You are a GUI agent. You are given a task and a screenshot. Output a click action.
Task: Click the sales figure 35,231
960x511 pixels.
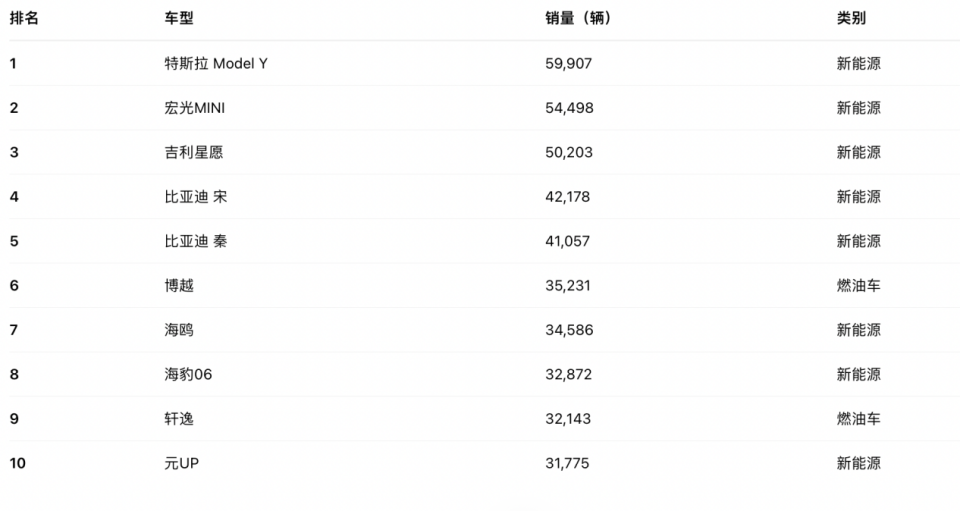tap(568, 286)
